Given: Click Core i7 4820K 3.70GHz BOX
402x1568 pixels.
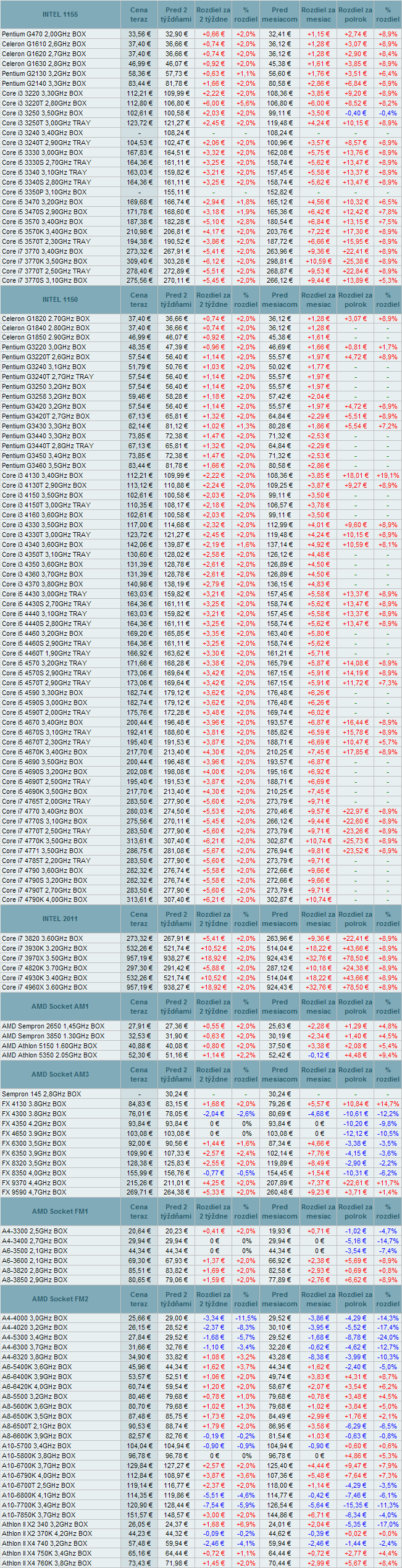Looking at the screenshot, I should click(44, 968).
